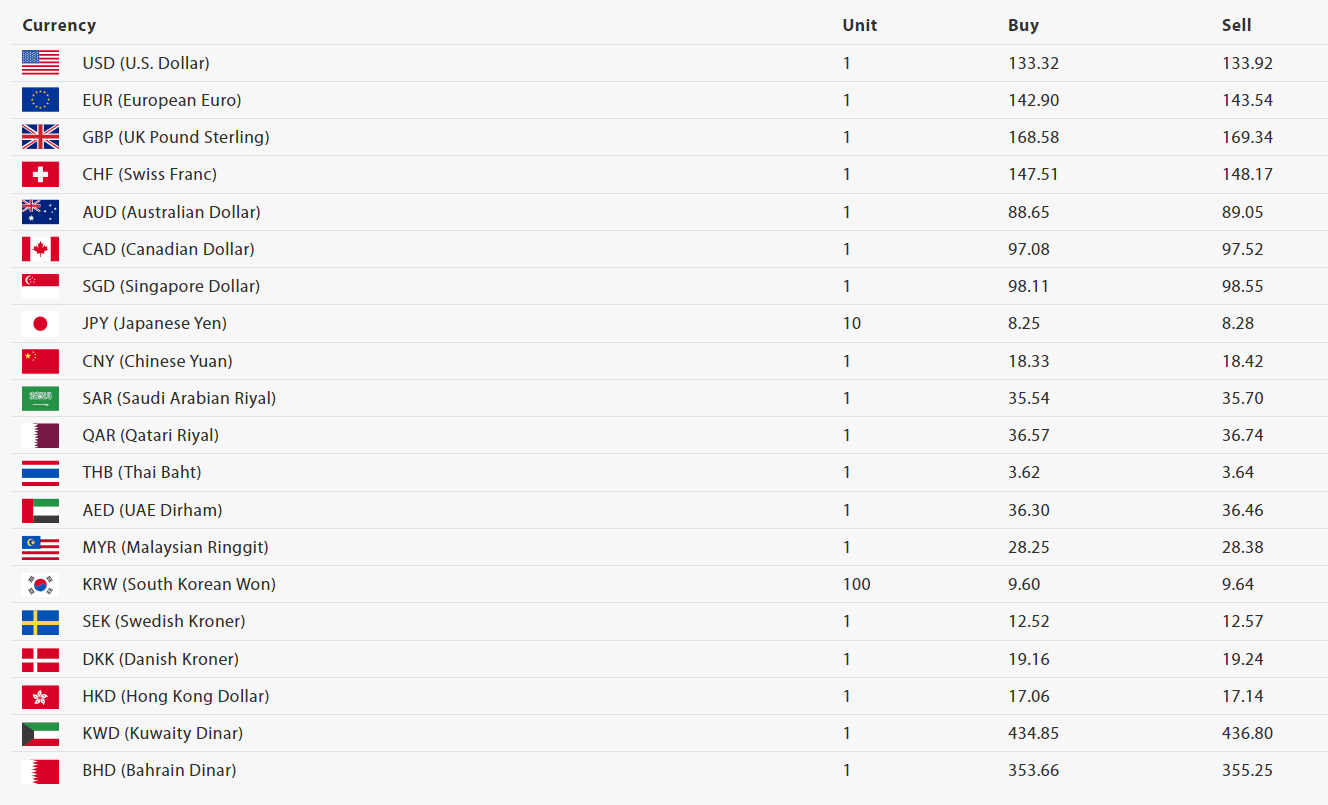Click the Canadian flag icon
The width and height of the screenshot is (1328, 805).
(40, 249)
